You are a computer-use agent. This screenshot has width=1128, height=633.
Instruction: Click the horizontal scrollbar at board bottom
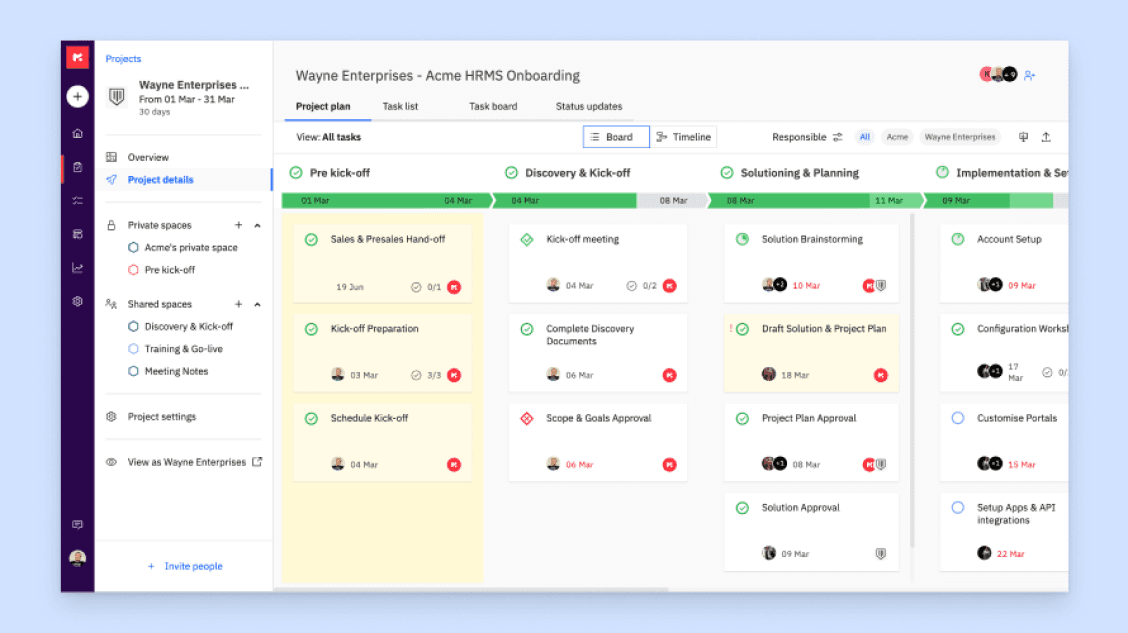471,589
